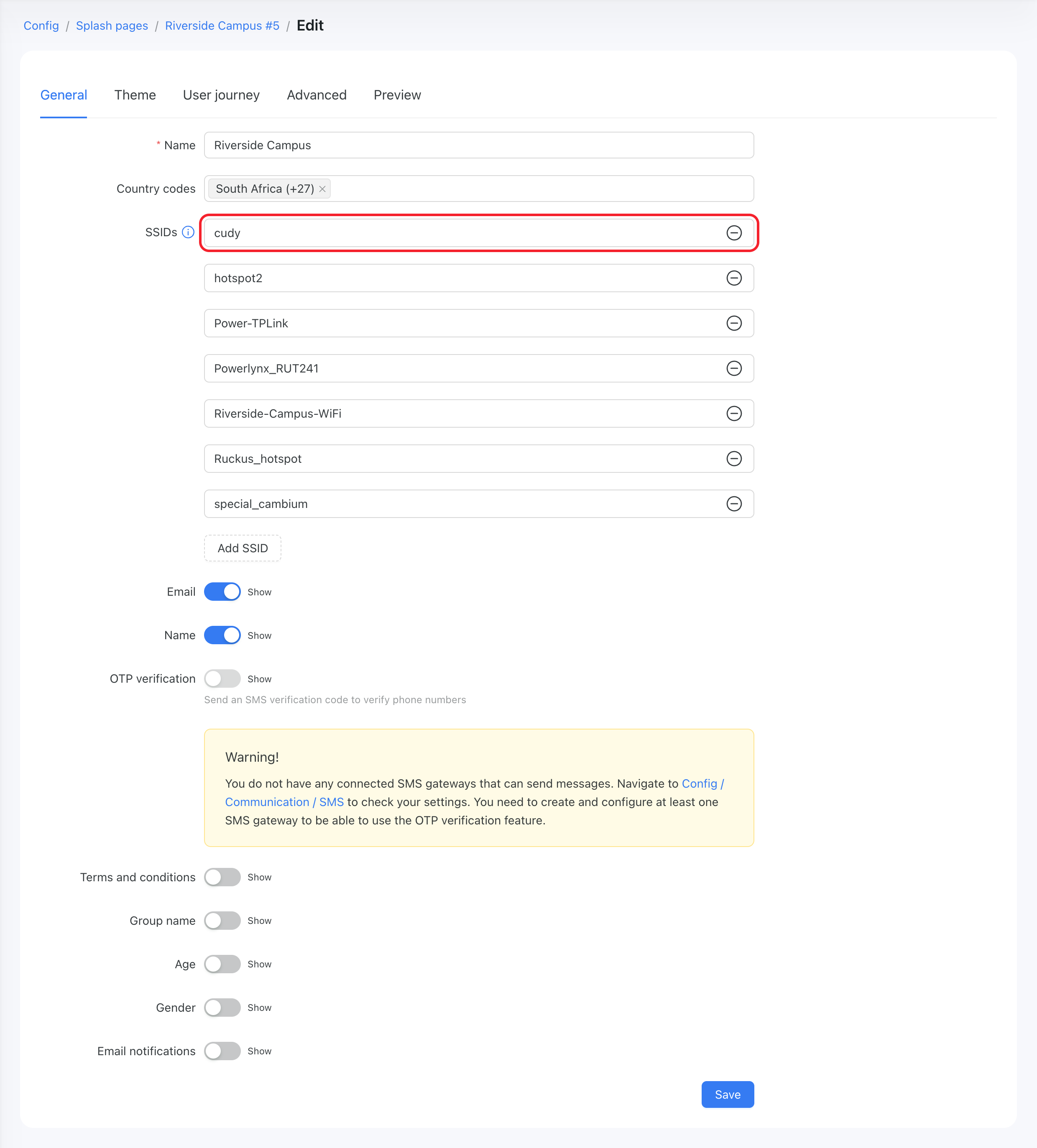1037x1148 pixels.
Task: Remove South Africa (+27) country code tag
Action: point(322,189)
